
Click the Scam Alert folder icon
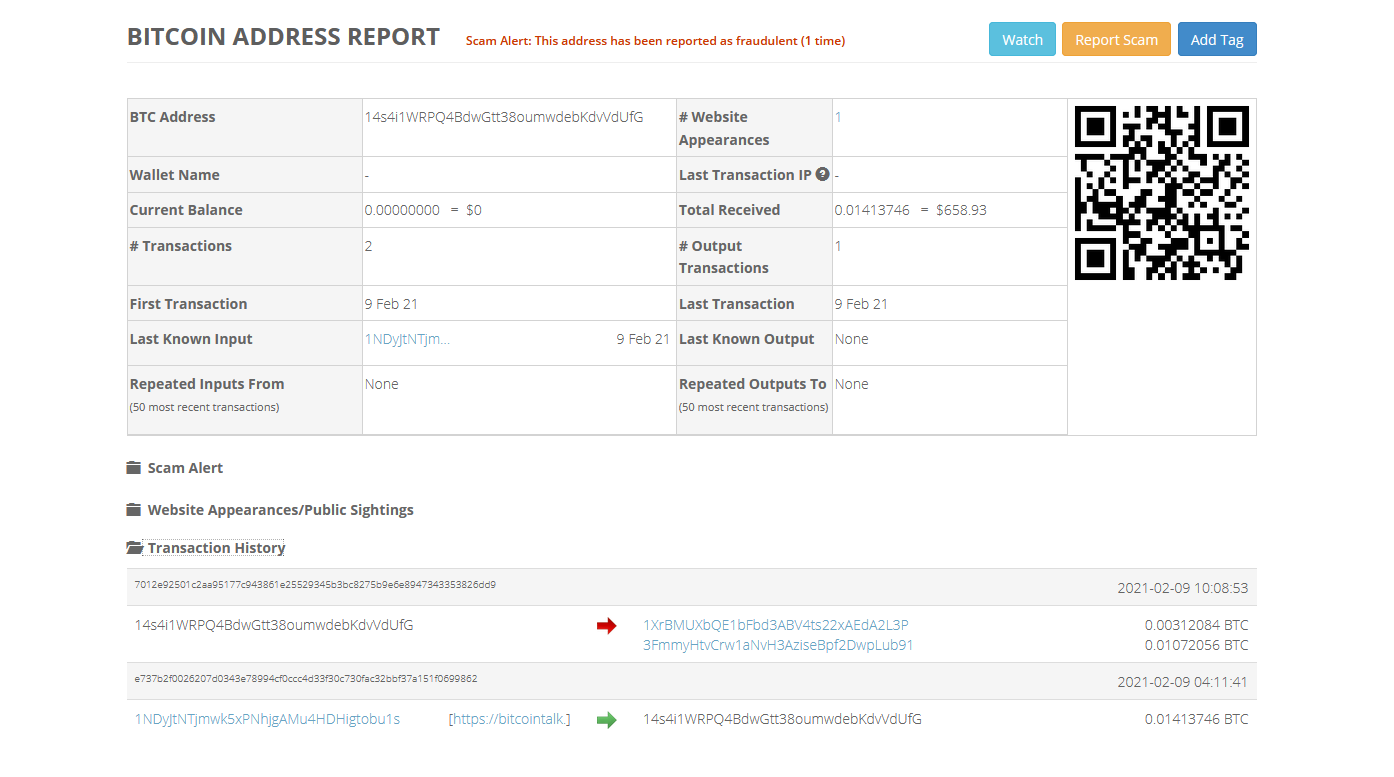(134, 468)
